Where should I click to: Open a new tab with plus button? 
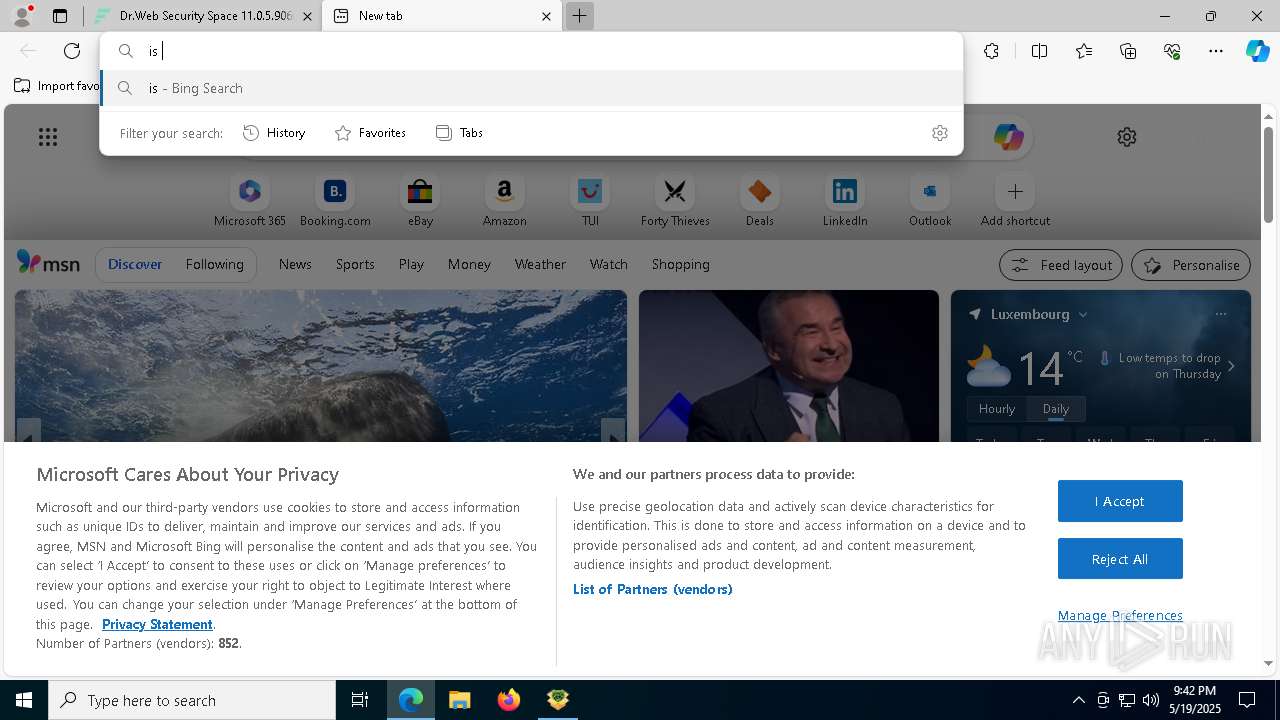(579, 16)
